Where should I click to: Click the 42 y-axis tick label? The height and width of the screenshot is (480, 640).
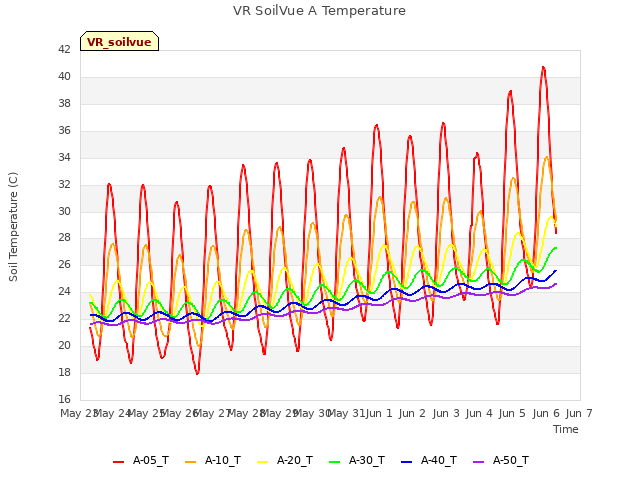tap(64, 49)
